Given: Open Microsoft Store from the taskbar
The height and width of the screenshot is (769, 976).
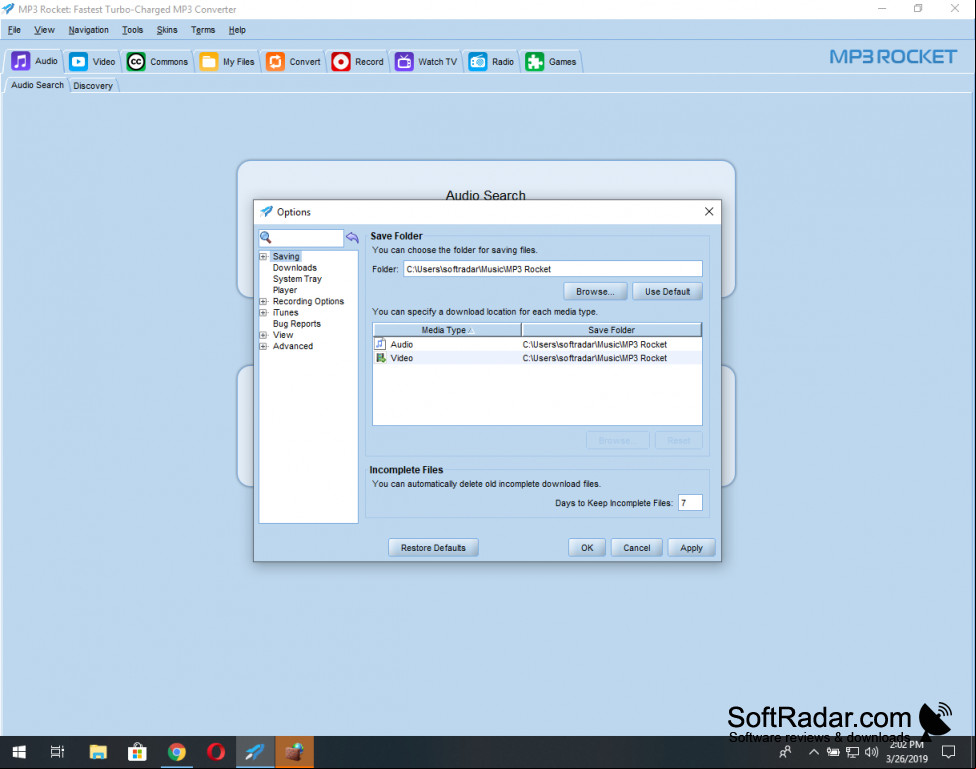Looking at the screenshot, I should tap(137, 752).
